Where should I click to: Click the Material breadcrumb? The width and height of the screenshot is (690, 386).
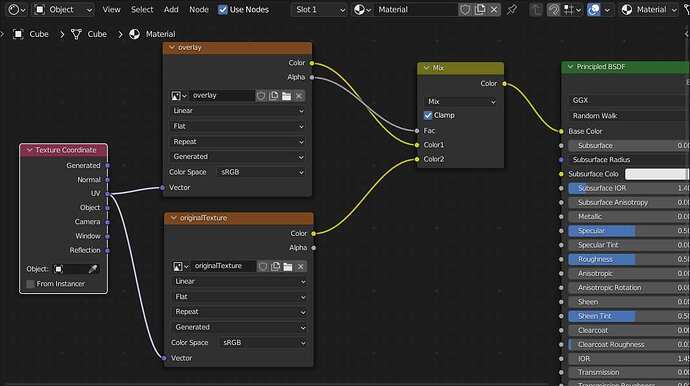coord(152,34)
